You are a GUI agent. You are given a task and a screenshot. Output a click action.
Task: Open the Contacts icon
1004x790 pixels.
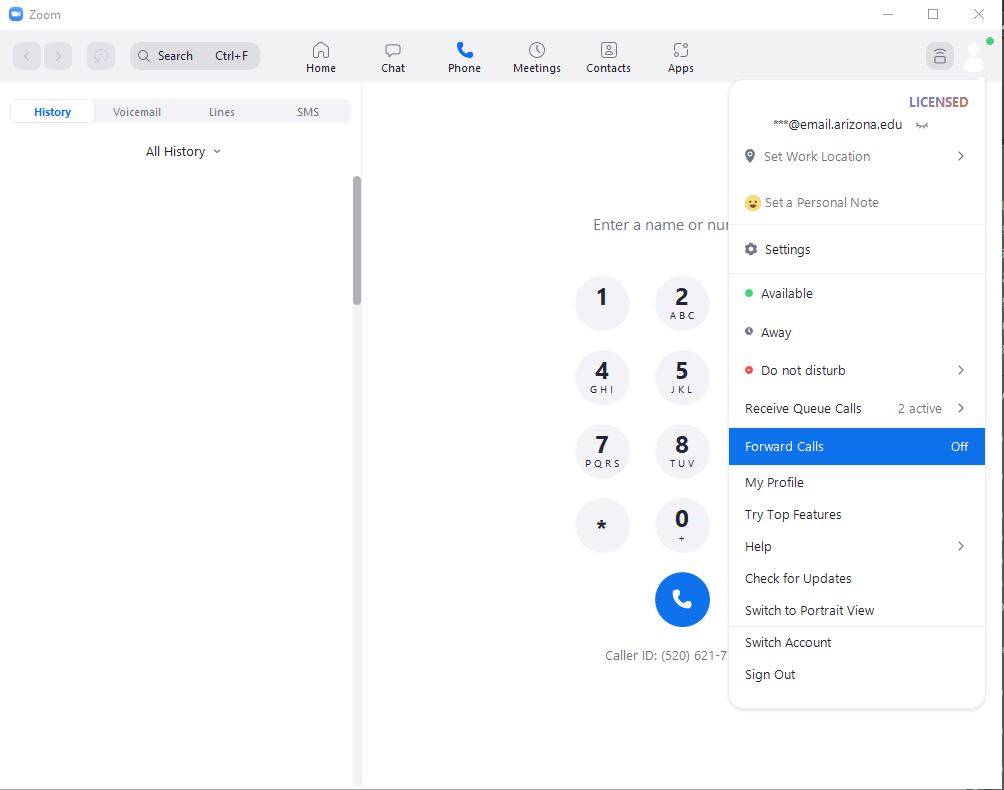coord(608,50)
